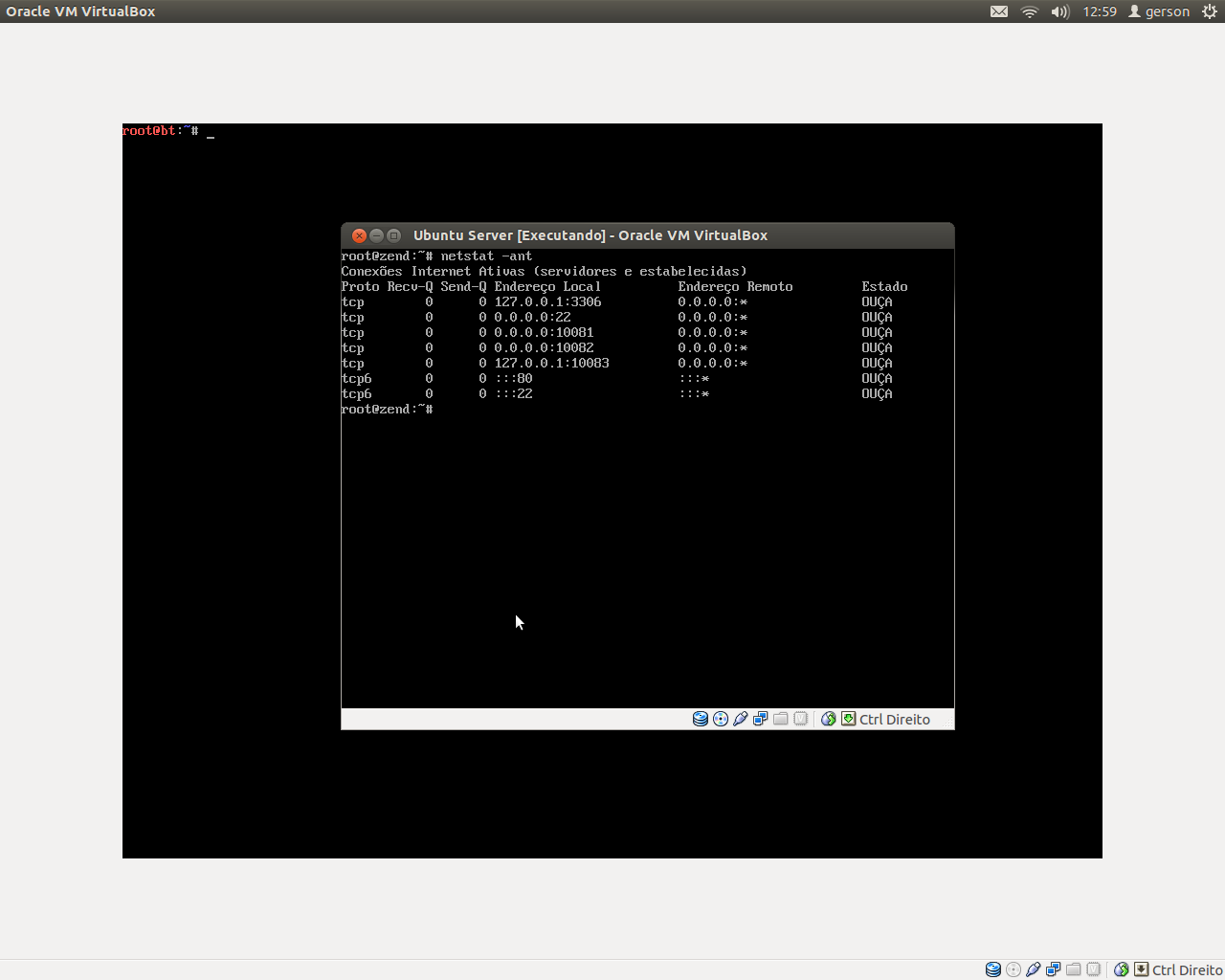
Task: Click keyboard capture indicator in outer VM status bar
Action: point(1142,969)
